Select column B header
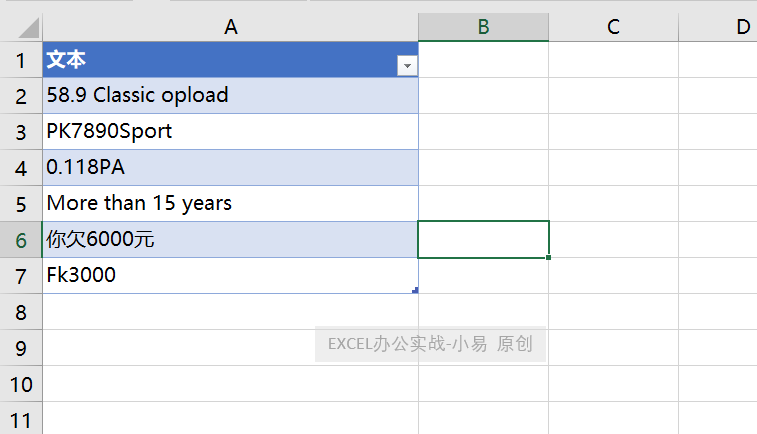 click(x=483, y=27)
